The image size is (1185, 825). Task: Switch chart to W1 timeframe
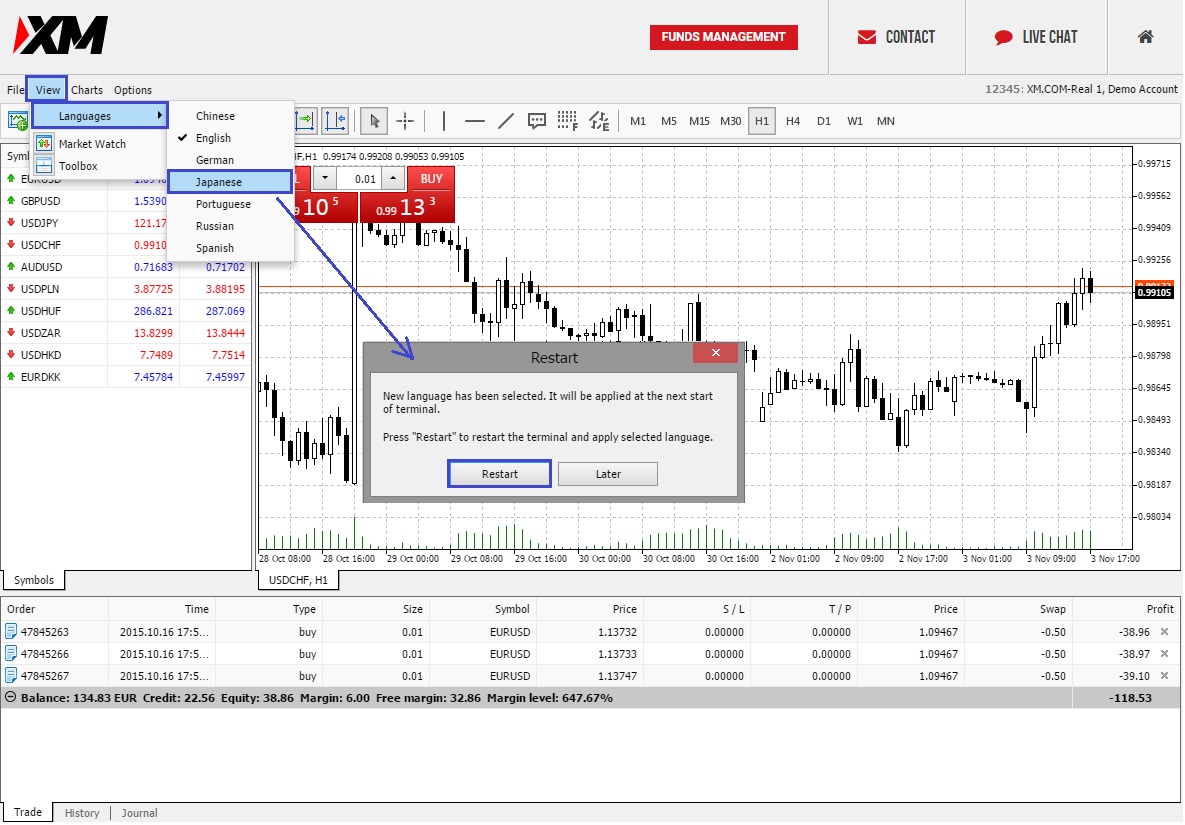coord(855,121)
